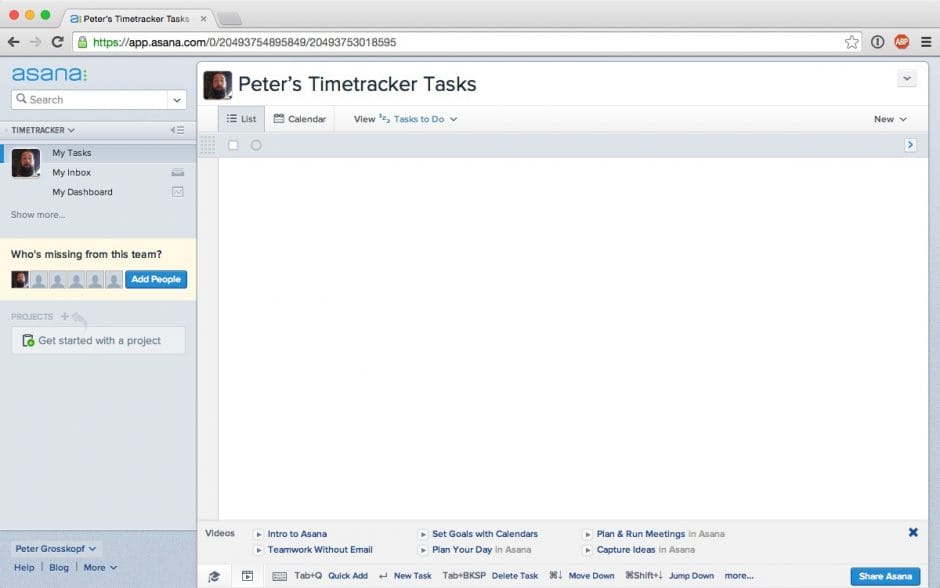The image size is (940, 588).
Task: Switch to the Calendar tab
Action: (x=300, y=119)
